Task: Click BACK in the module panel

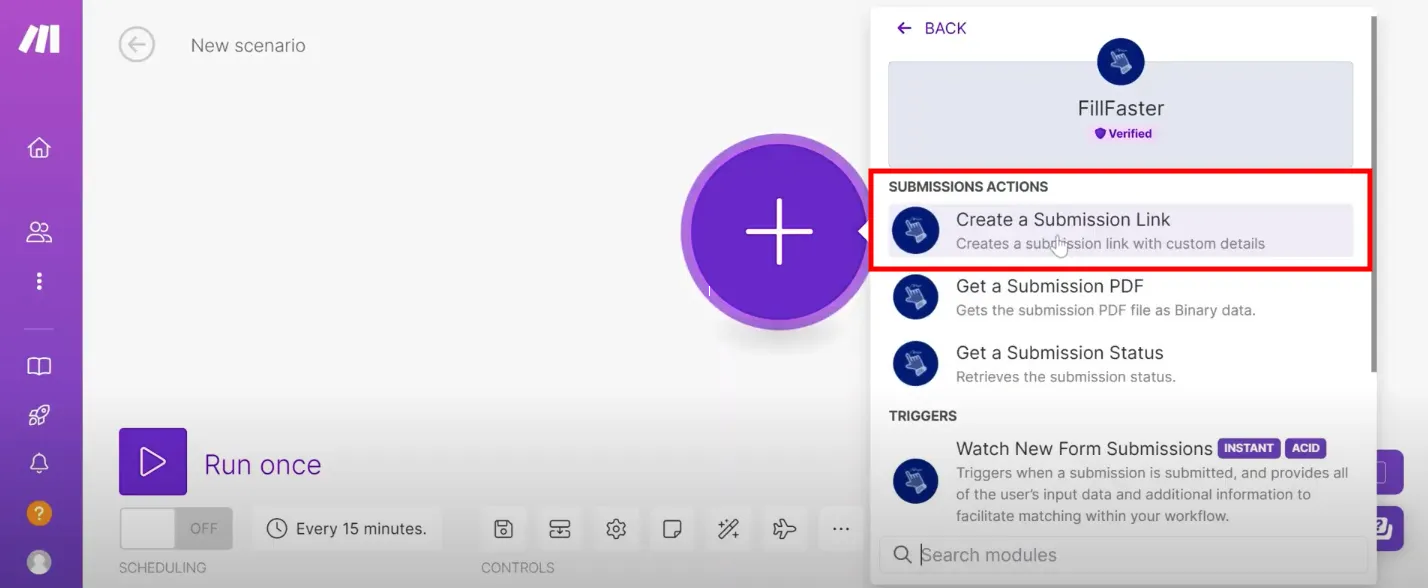Action: pos(931,28)
